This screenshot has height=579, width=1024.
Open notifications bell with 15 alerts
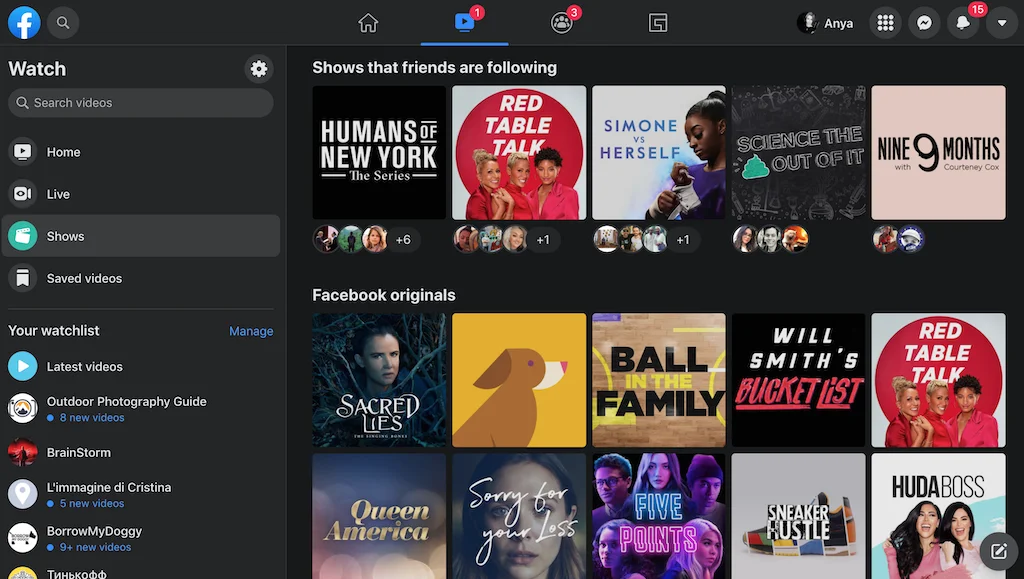[963, 23]
